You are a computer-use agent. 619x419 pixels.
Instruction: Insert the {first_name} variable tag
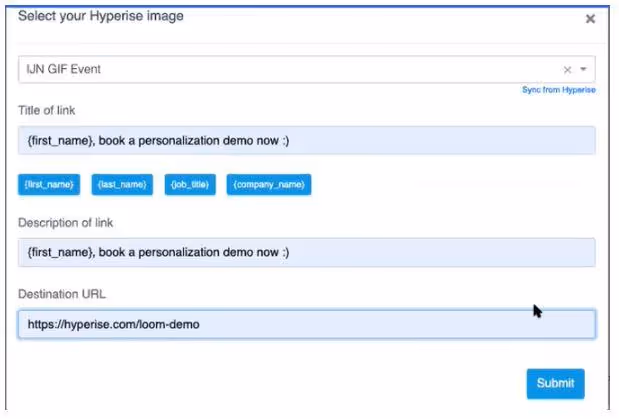49,184
